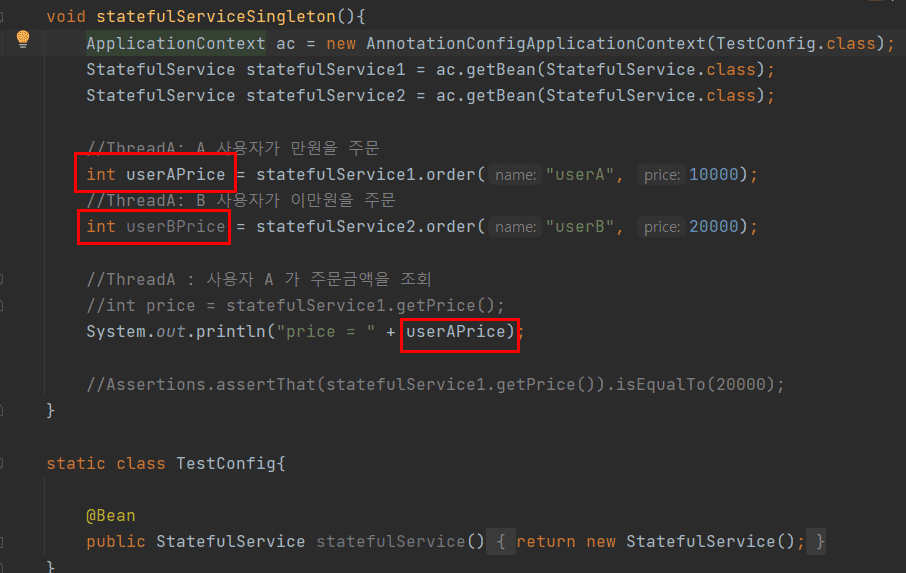906x573 pixels.
Task: Click the "price = " string literal
Action: tap(326, 332)
